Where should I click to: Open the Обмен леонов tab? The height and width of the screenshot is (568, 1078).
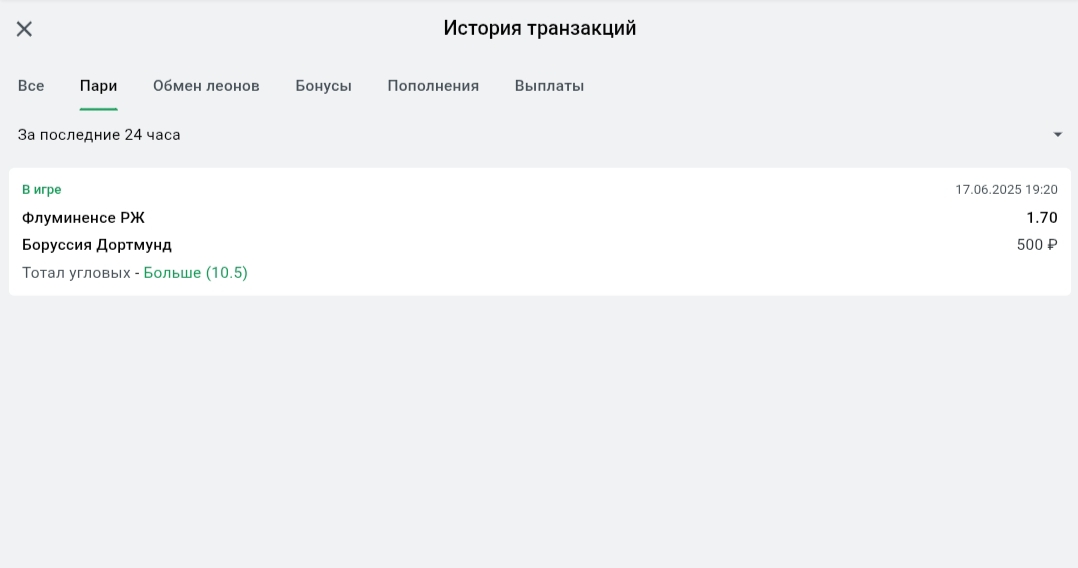pos(206,86)
